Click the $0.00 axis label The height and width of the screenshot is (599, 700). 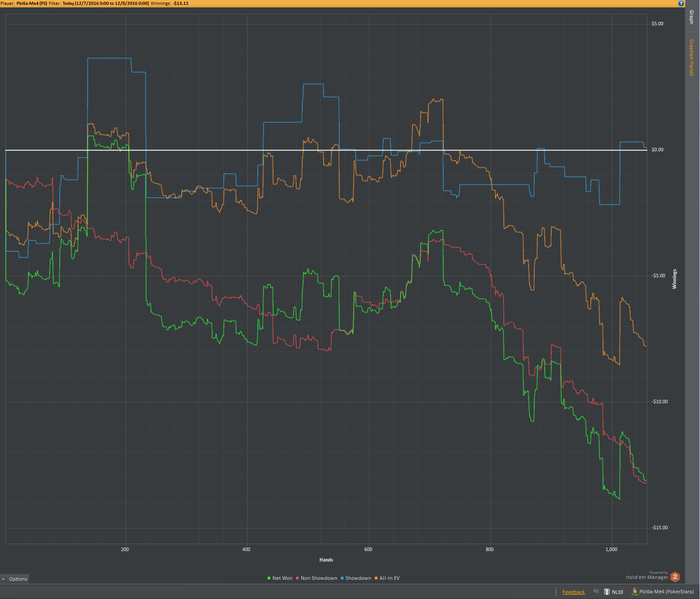(658, 150)
